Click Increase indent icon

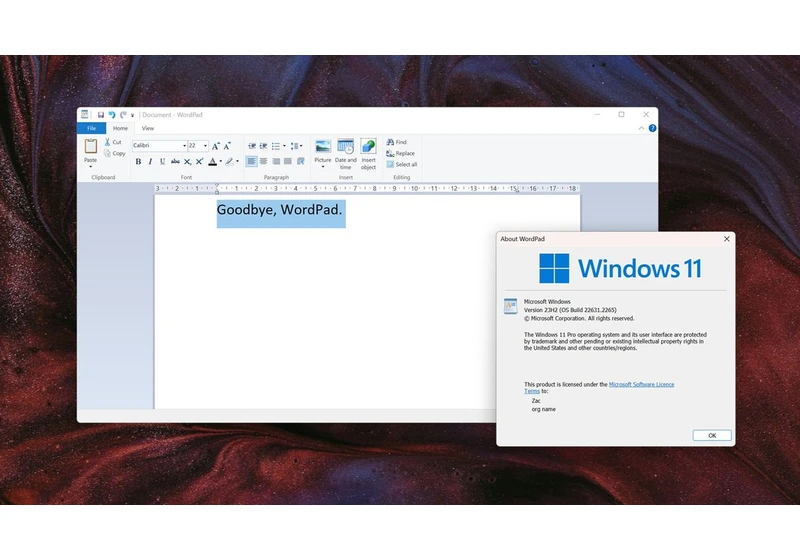tap(263, 146)
